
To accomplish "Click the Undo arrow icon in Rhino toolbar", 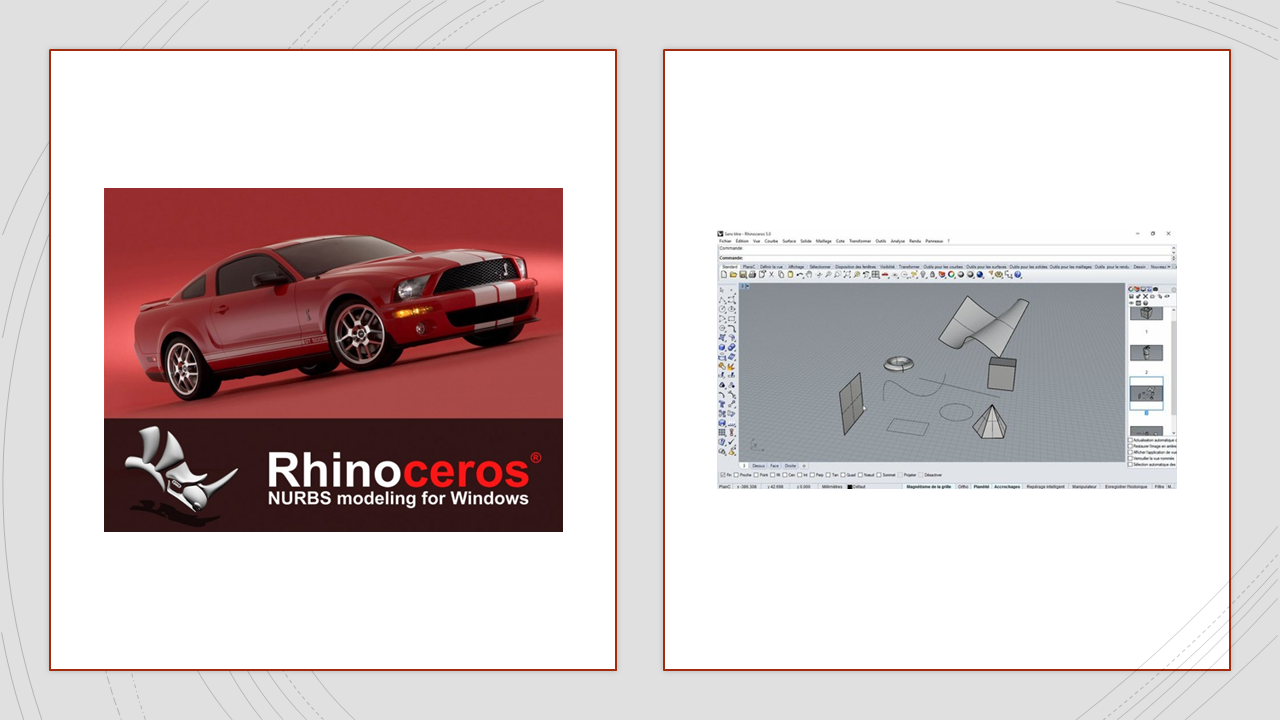I will (x=799, y=274).
